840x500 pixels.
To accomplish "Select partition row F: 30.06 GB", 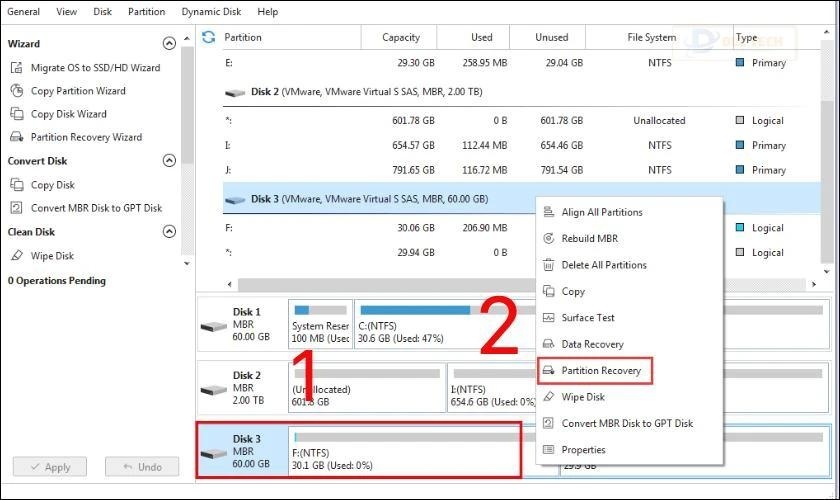I will 379,228.
